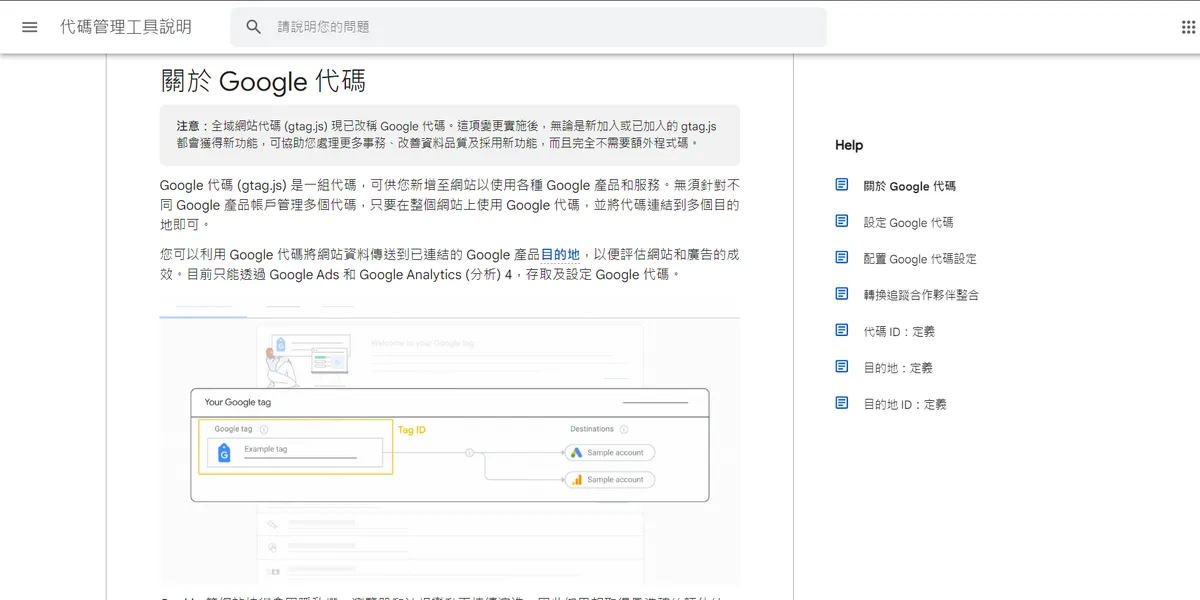Viewport: 1200px width, 600px height.
Task: Open the 目的地 ID：定義 sidebar link
Action: tap(905, 404)
